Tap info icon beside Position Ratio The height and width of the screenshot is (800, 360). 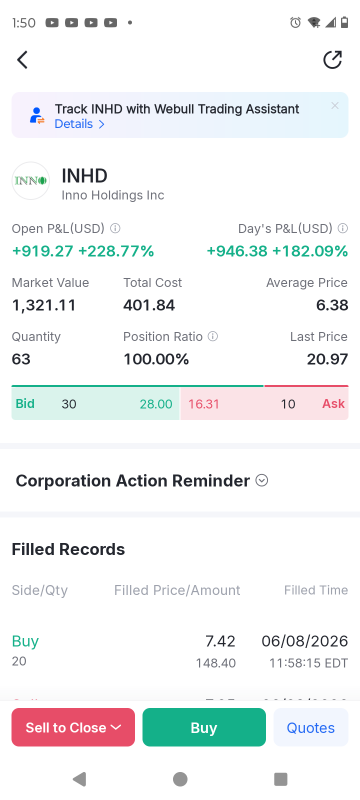tap(213, 337)
